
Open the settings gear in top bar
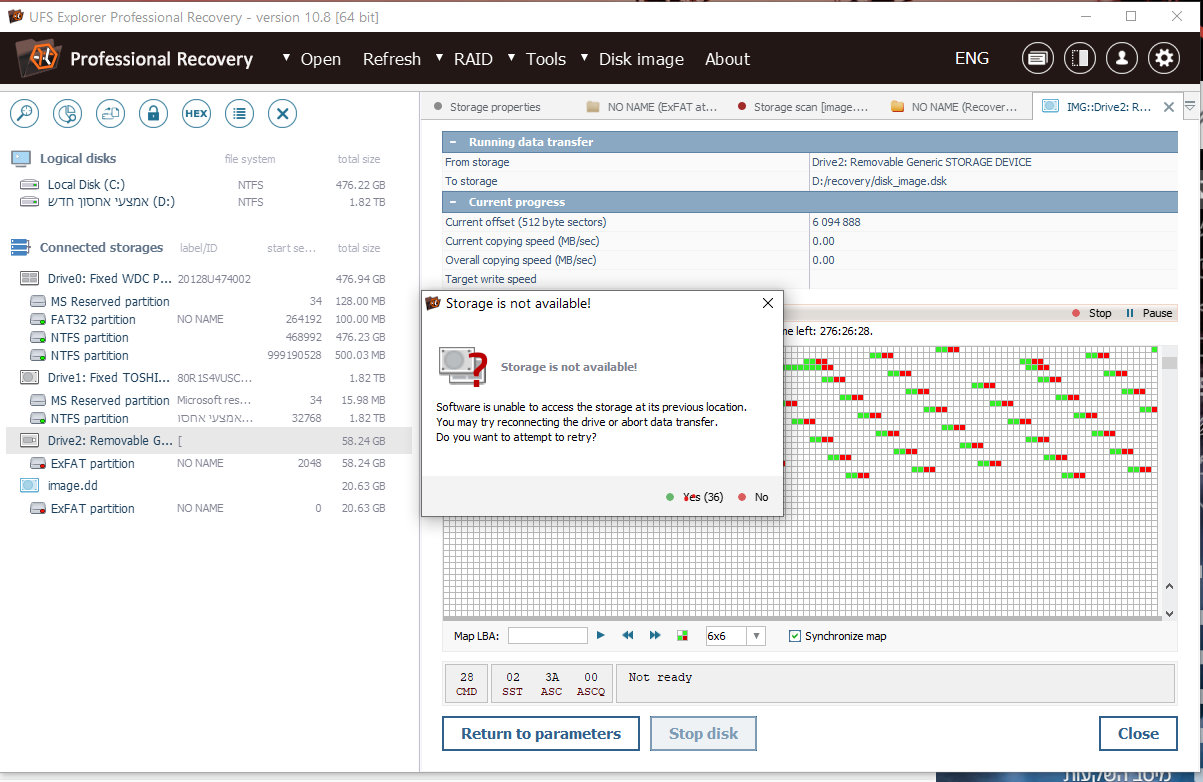(1163, 59)
